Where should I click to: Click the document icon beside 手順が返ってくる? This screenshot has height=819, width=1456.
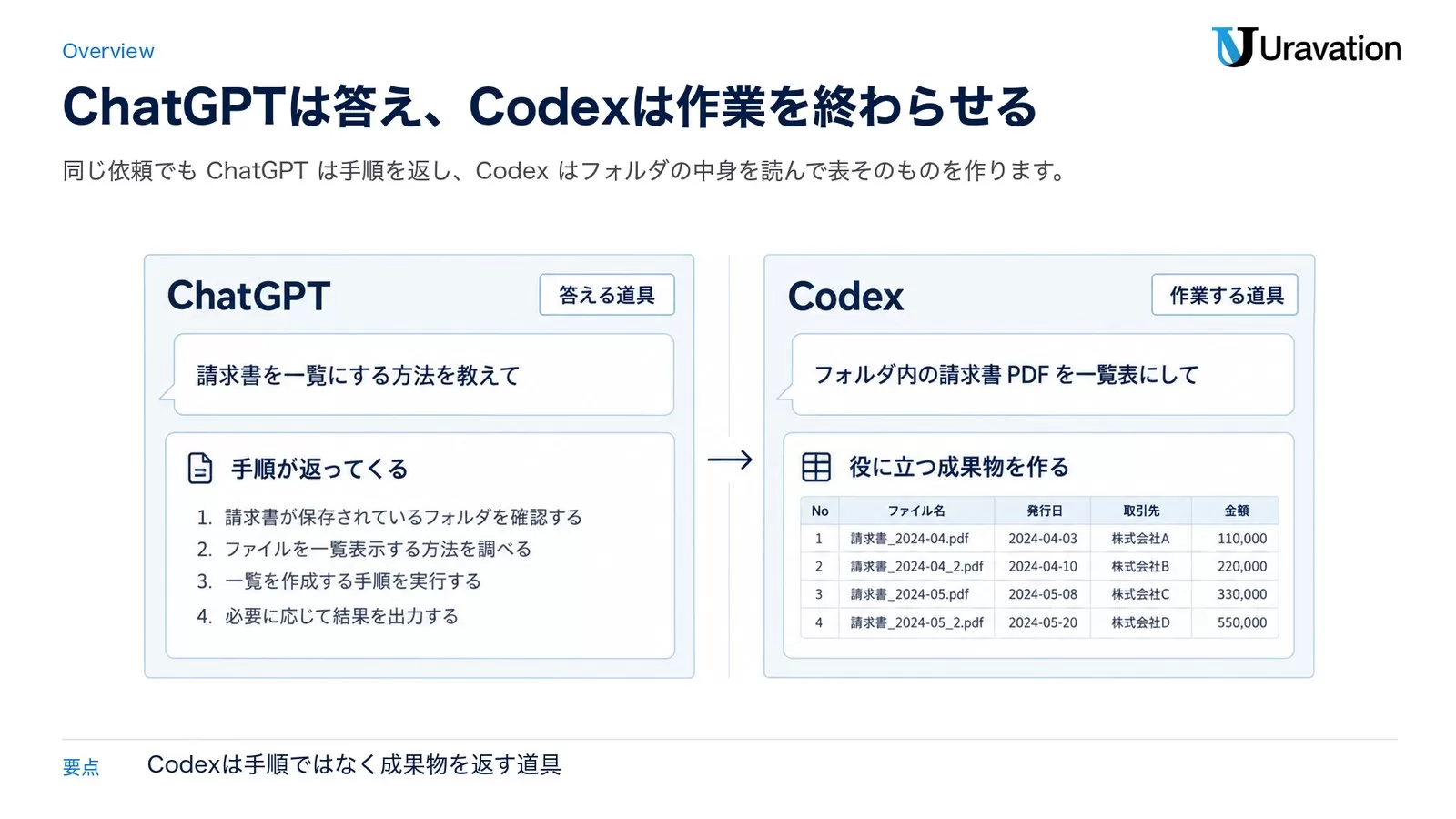coord(199,468)
